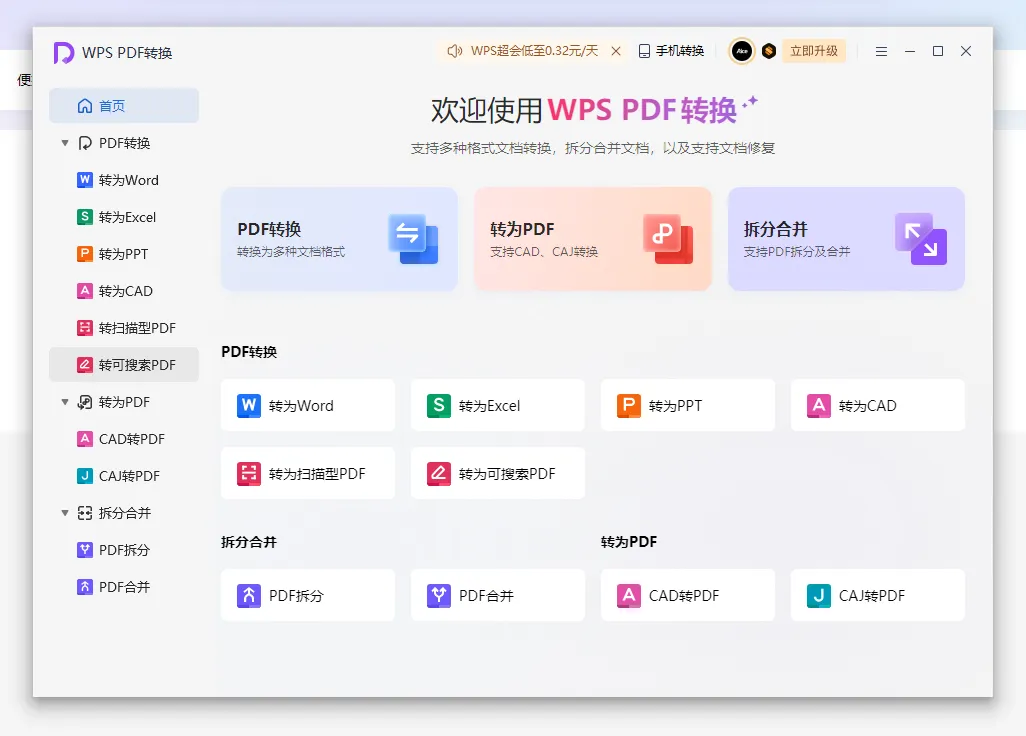Click 转为扫描型PDF tile in main panel
The image size is (1026, 736).
308,473
